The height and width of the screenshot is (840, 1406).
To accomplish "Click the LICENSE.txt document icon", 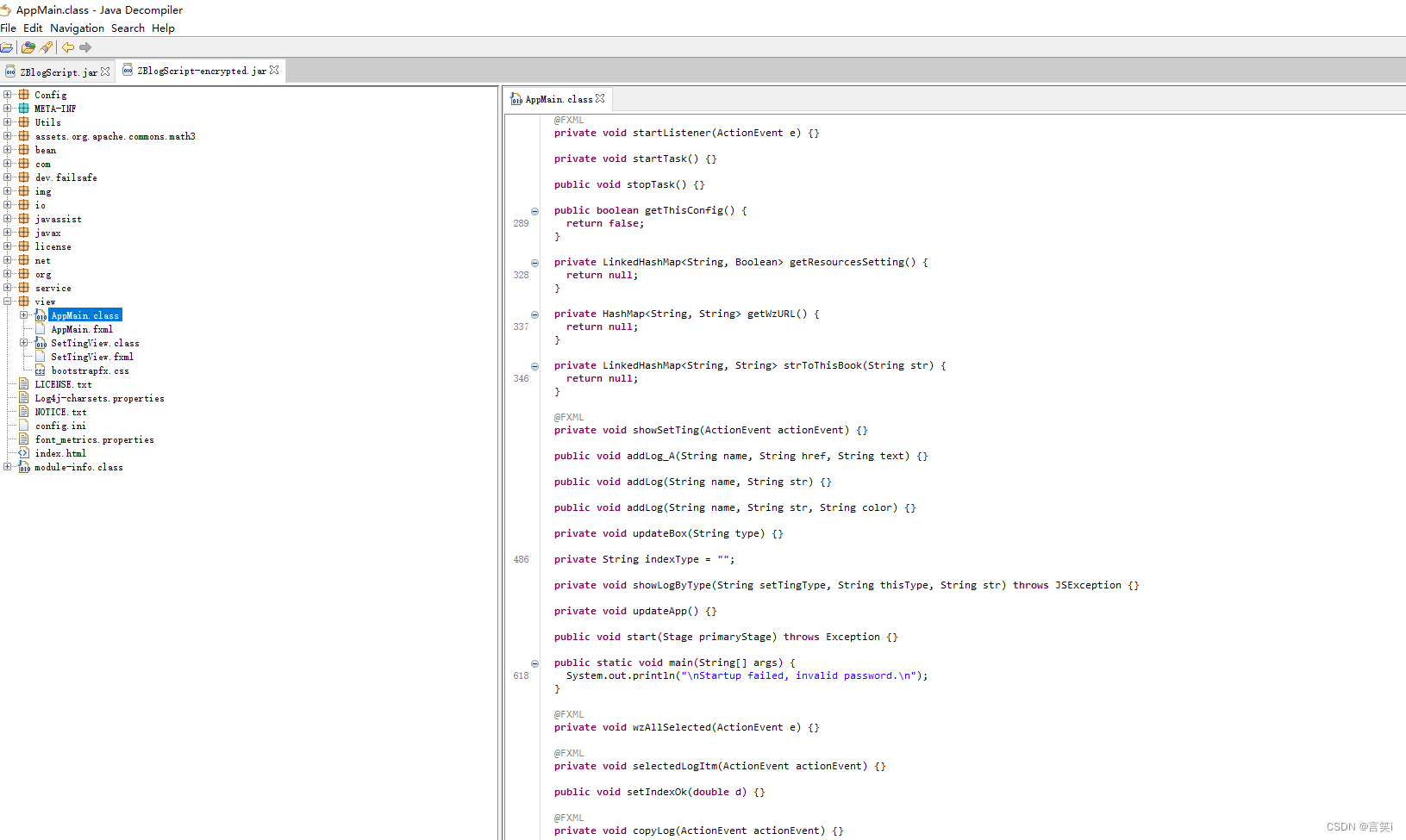I will coord(24,384).
